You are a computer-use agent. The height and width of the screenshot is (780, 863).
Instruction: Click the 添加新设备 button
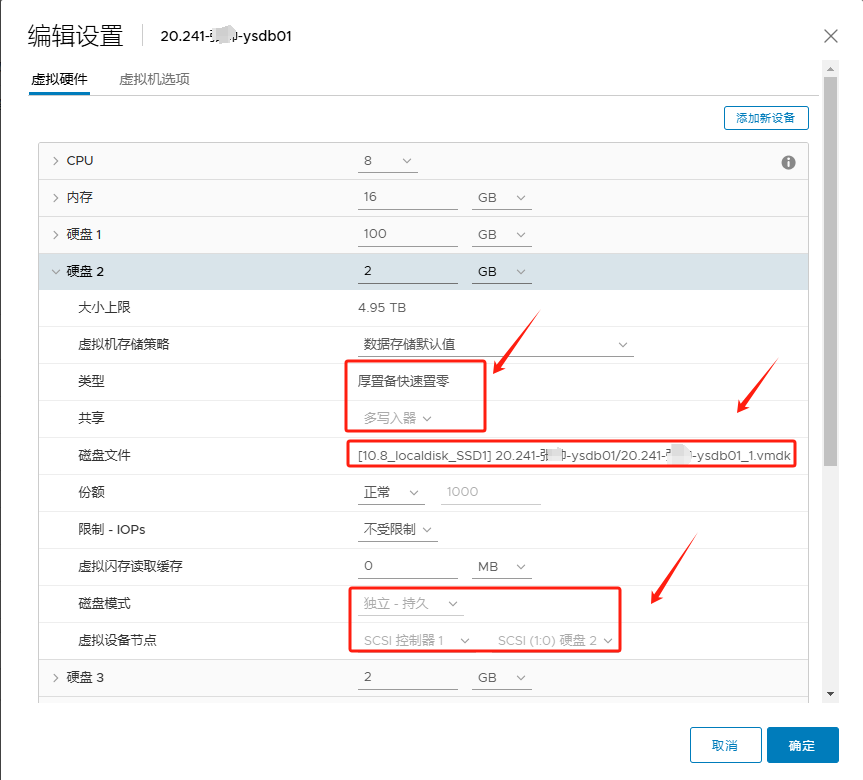coord(766,118)
